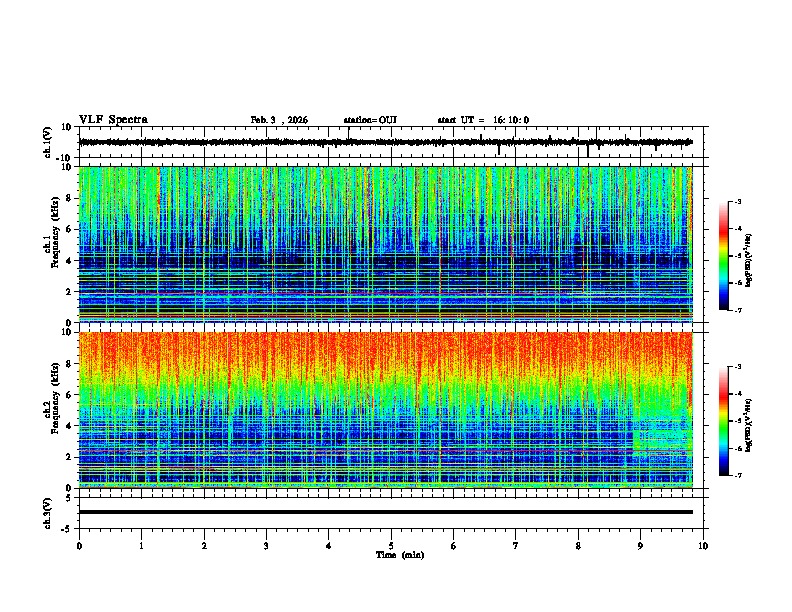
Task: Click the "8" kHz tick of ch.1 spectrogram
Action: coord(70,198)
